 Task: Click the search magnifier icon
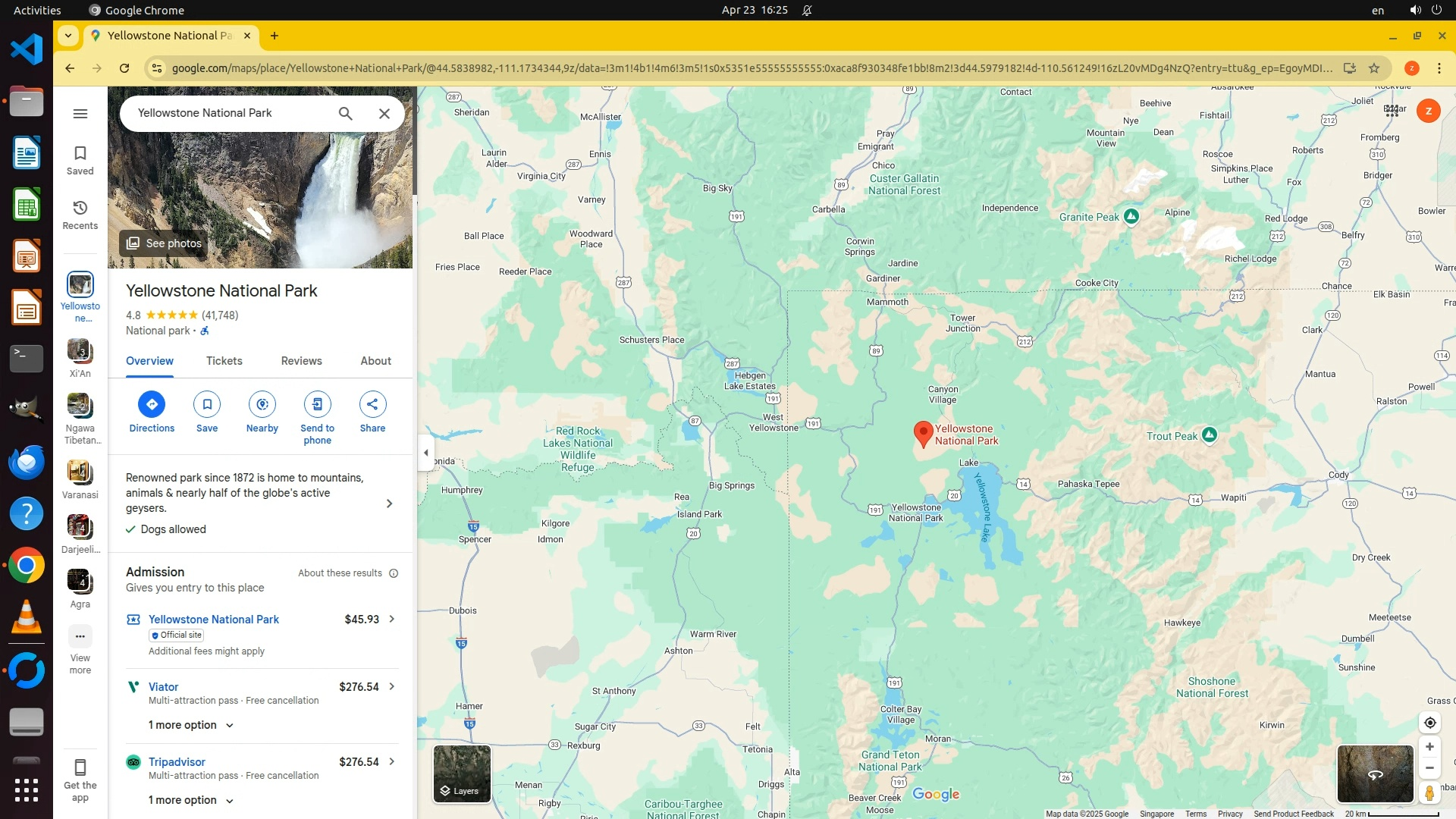click(345, 114)
